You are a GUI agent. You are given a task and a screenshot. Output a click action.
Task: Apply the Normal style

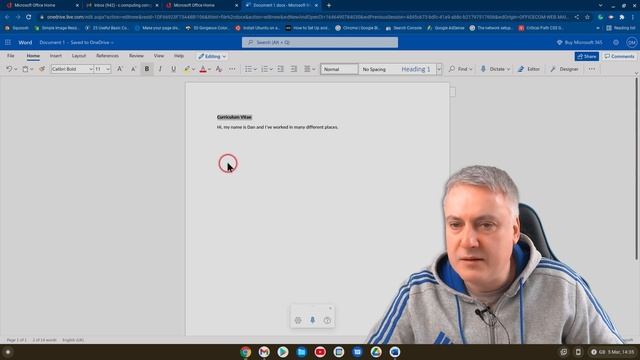click(339, 69)
